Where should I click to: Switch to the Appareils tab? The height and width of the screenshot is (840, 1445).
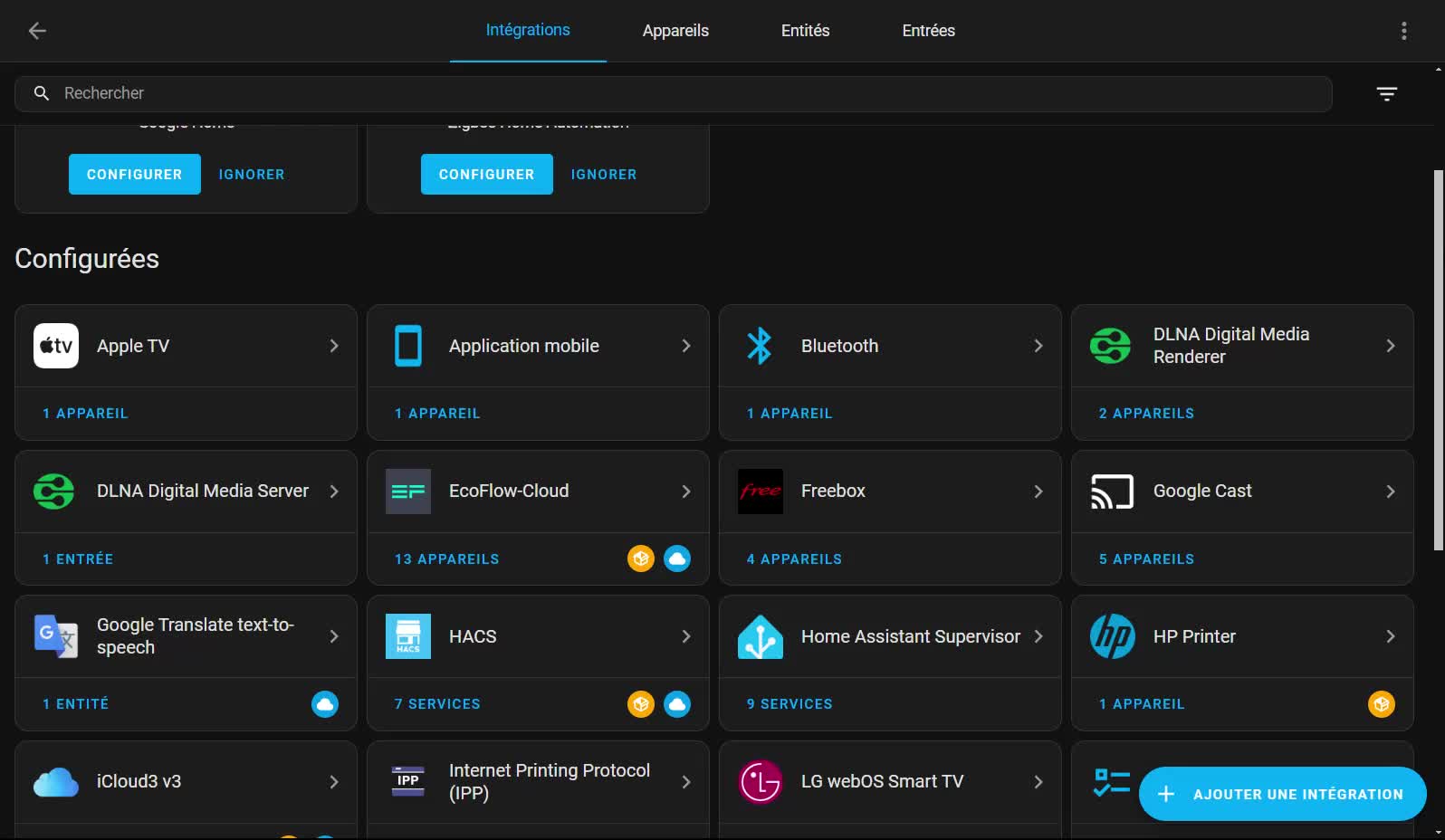[x=675, y=31]
